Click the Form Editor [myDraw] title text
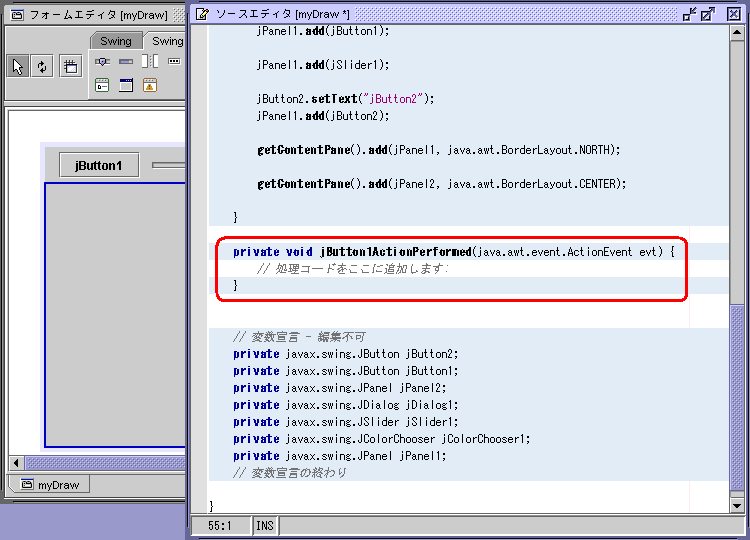This screenshot has width=750, height=540. 99,15
